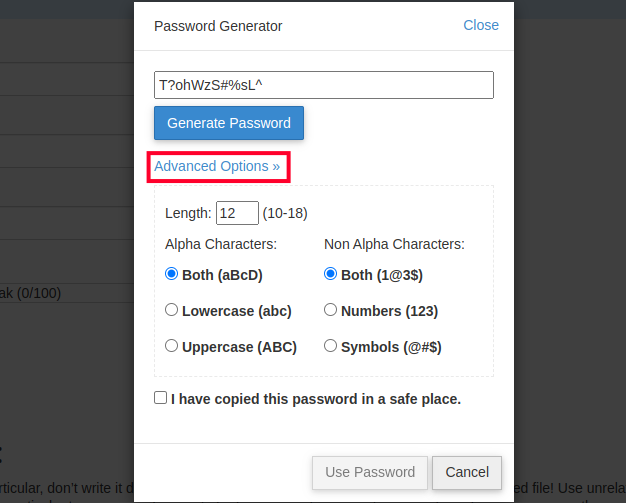Pick the Symbols (@#$) radio option
This screenshot has width=626, height=503.
[331, 346]
